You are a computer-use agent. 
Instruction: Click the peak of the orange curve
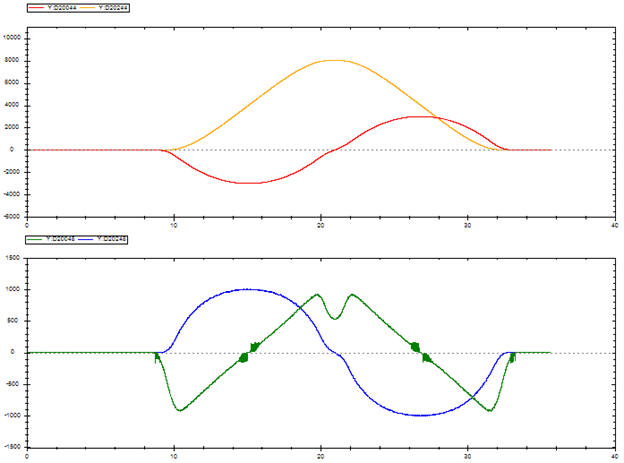tap(333, 60)
